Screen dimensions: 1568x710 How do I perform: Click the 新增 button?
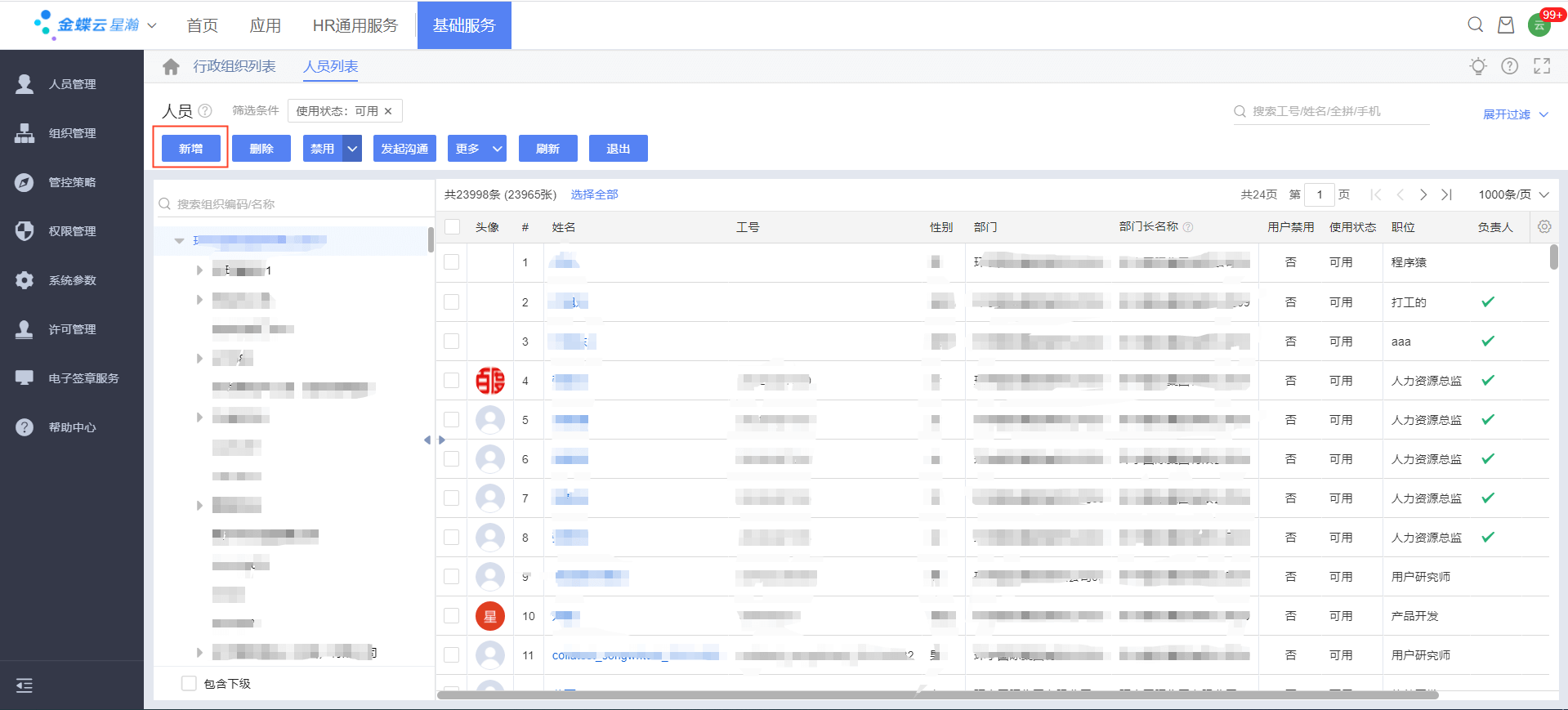[x=190, y=149]
